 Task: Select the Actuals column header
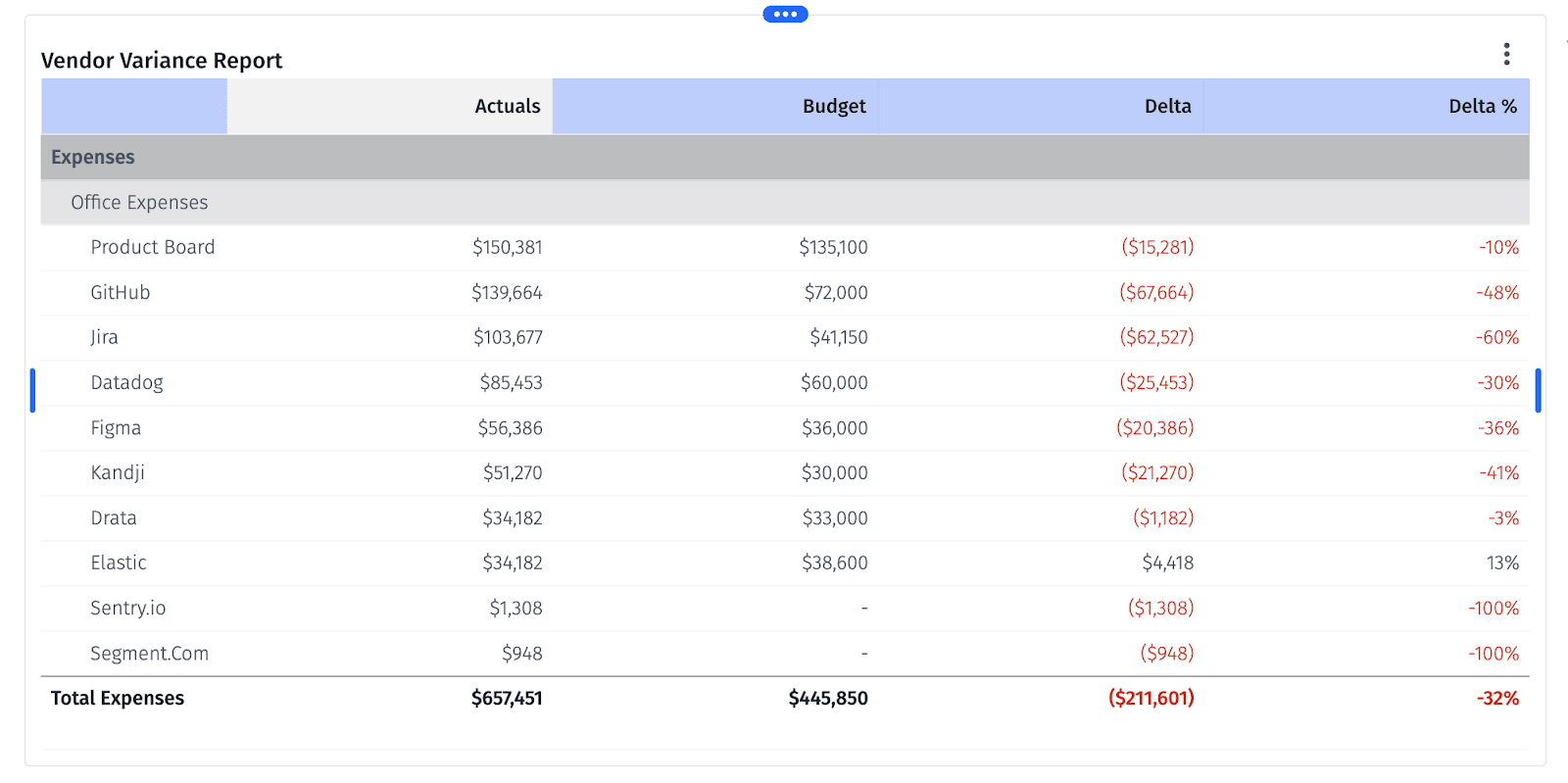(390, 106)
